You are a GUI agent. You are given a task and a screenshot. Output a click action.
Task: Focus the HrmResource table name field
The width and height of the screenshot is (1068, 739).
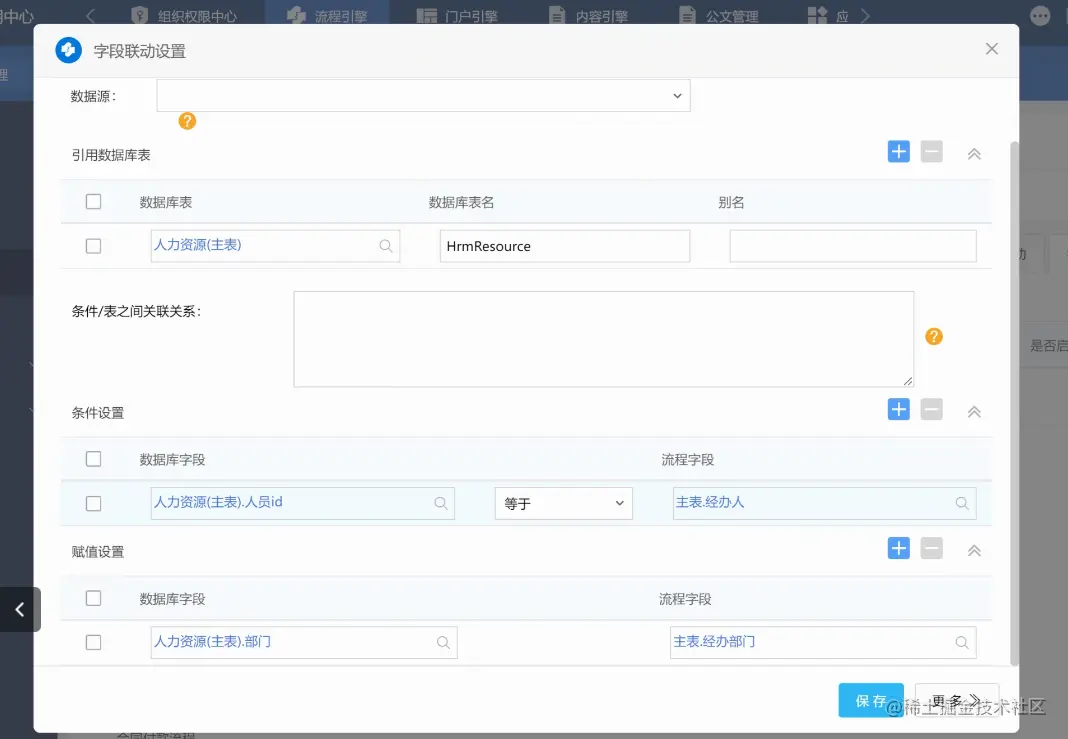coord(565,246)
